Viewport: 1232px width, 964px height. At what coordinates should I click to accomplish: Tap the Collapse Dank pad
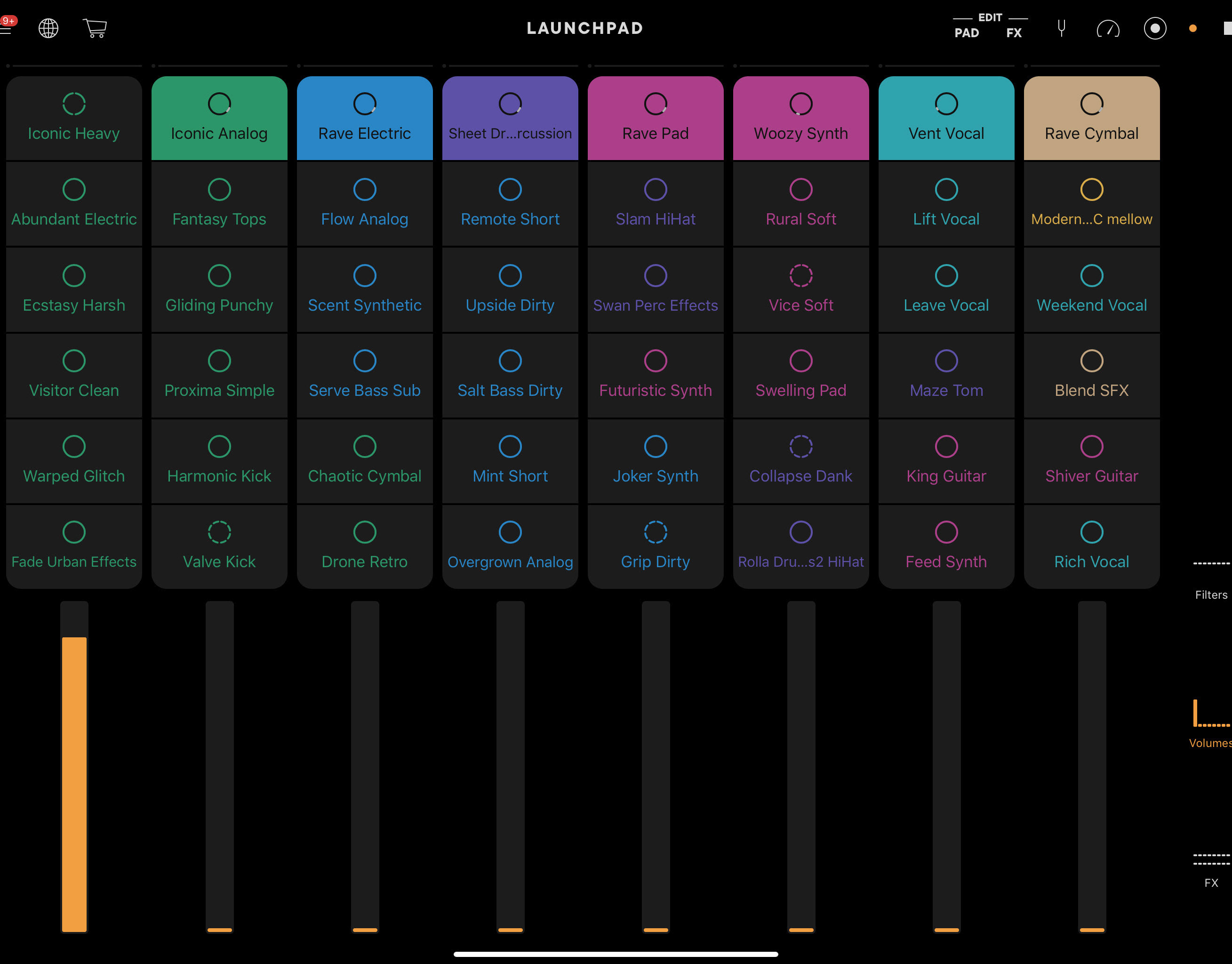(x=801, y=461)
